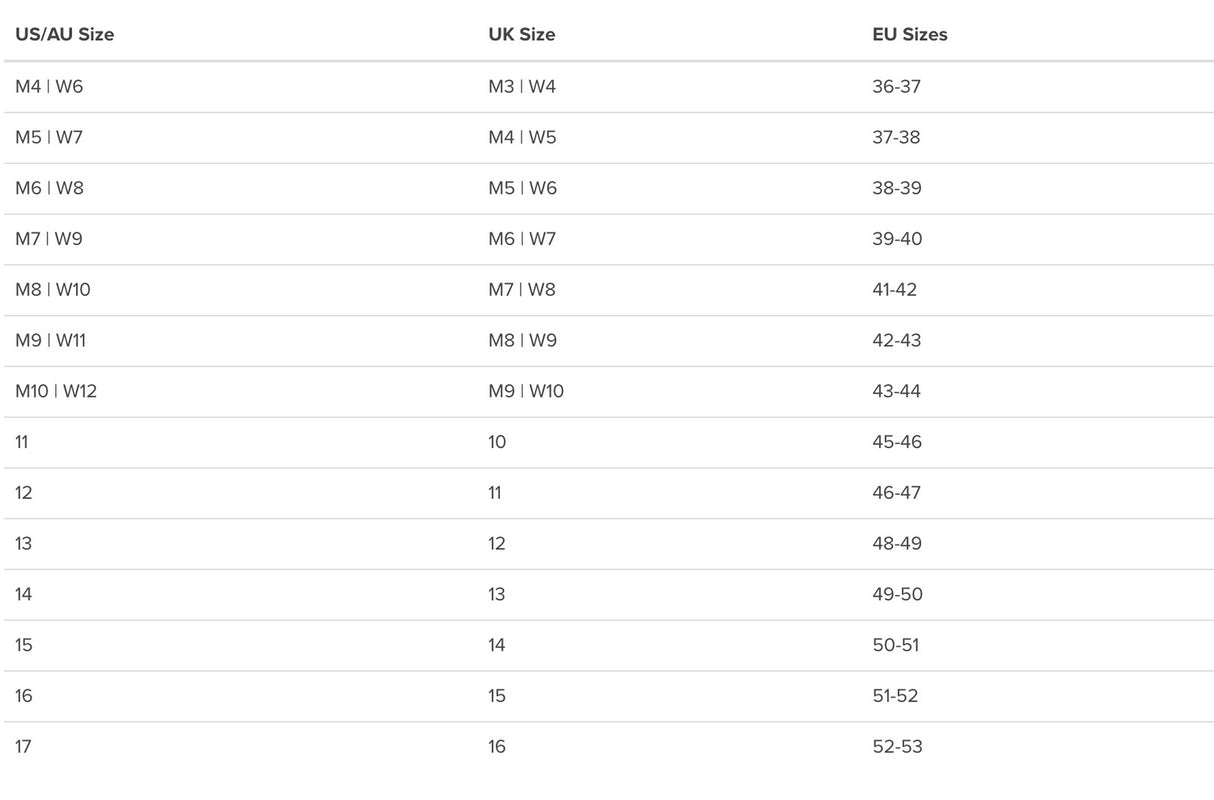Click EU size 39-40 cell
This screenshot has height=800, width=1214.
(x=897, y=239)
